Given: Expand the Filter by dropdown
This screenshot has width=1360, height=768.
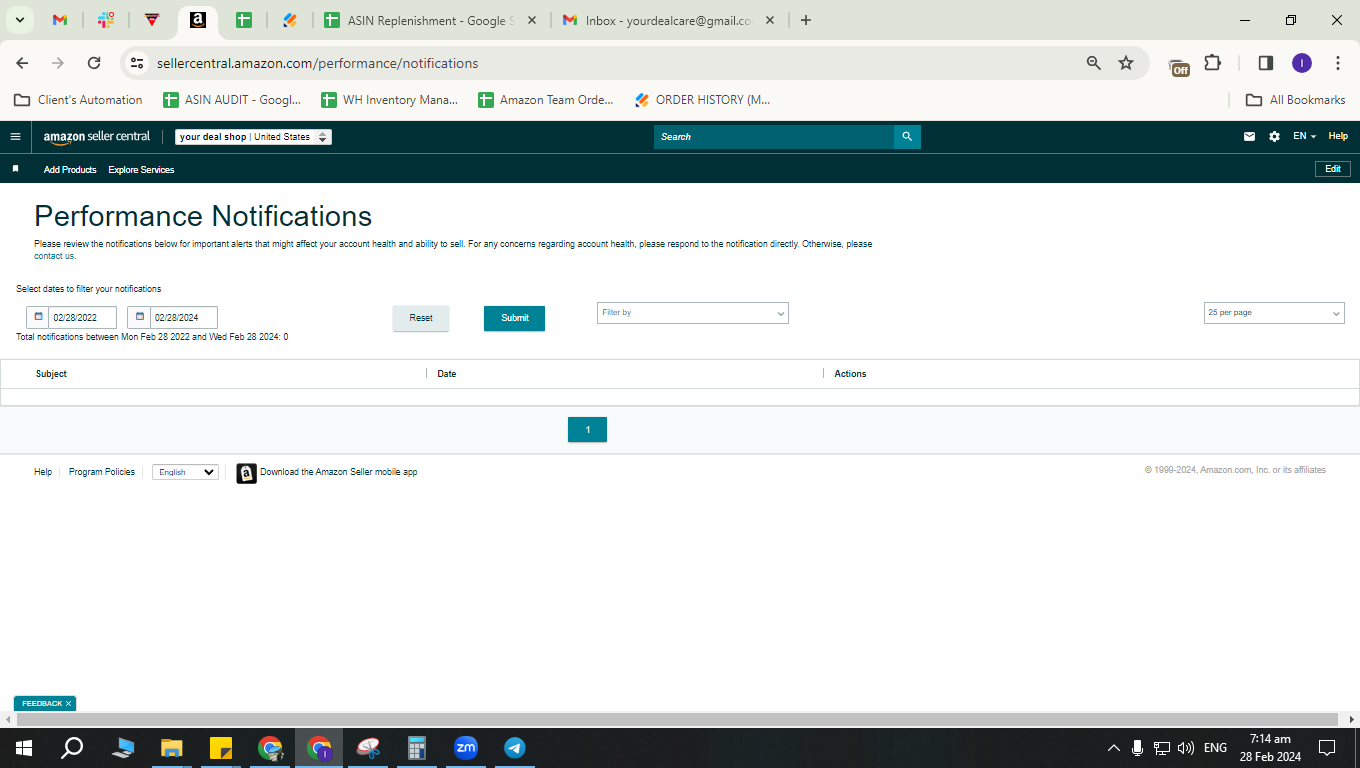Looking at the screenshot, I should [693, 313].
